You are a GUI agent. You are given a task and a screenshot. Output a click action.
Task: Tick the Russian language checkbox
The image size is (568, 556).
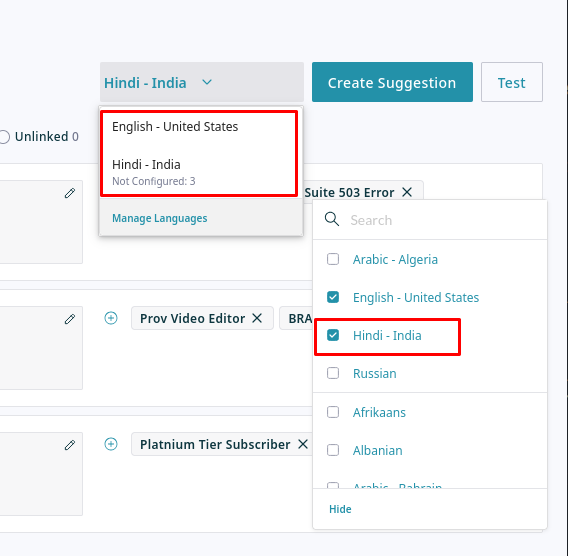tap(333, 373)
